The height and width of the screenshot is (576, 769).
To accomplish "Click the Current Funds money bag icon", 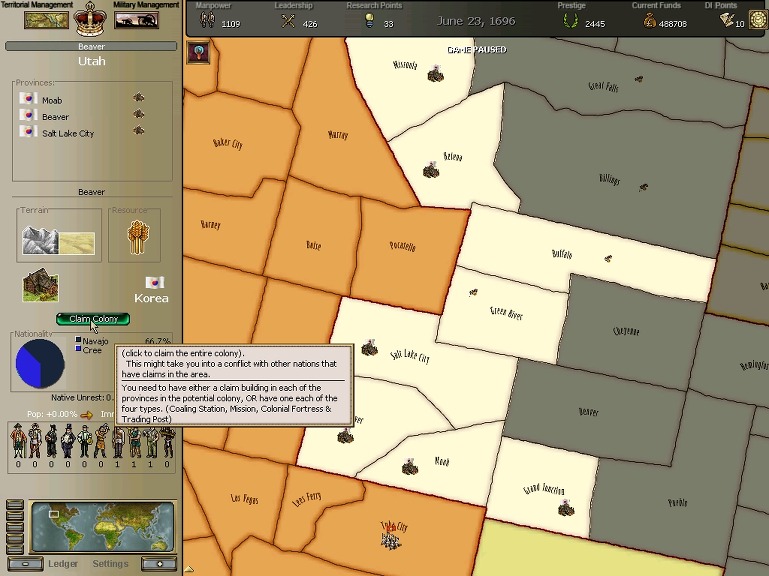I will (649, 21).
